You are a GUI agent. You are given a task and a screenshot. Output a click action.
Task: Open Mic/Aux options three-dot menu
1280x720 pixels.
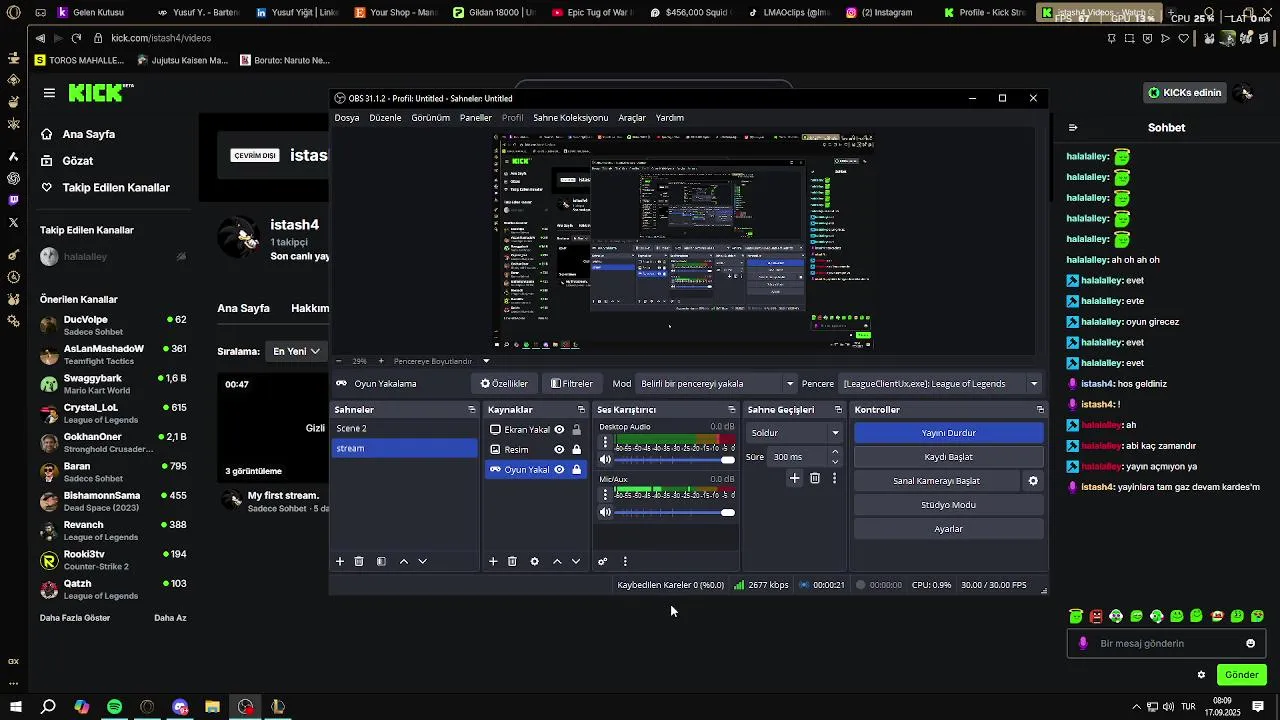[605, 494]
